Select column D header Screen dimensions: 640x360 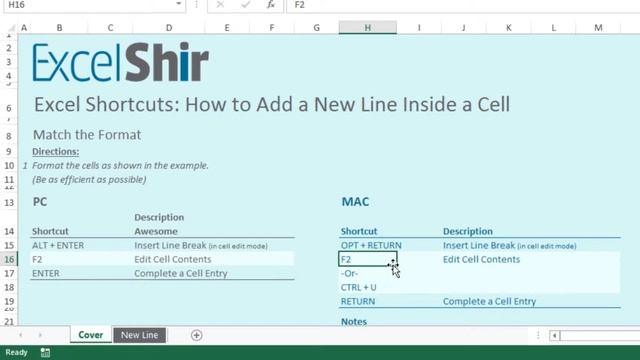(169, 28)
